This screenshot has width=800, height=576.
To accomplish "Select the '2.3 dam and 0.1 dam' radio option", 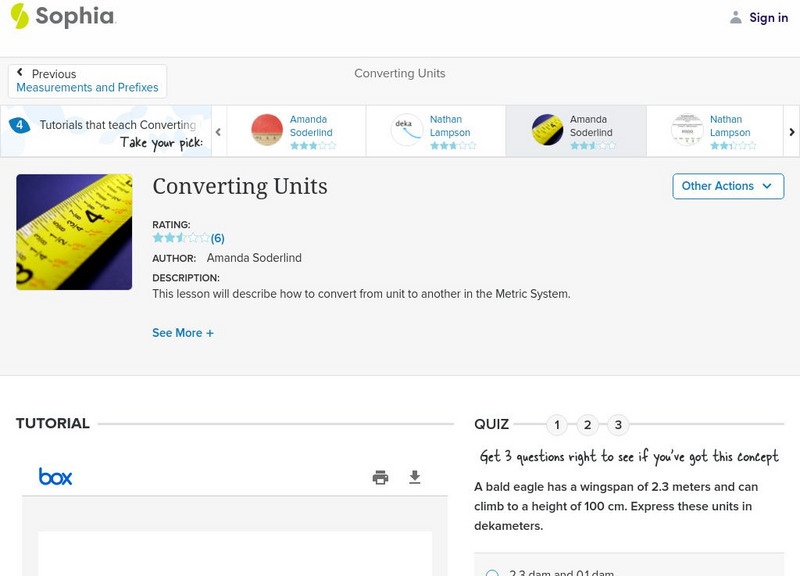I will (x=492, y=573).
